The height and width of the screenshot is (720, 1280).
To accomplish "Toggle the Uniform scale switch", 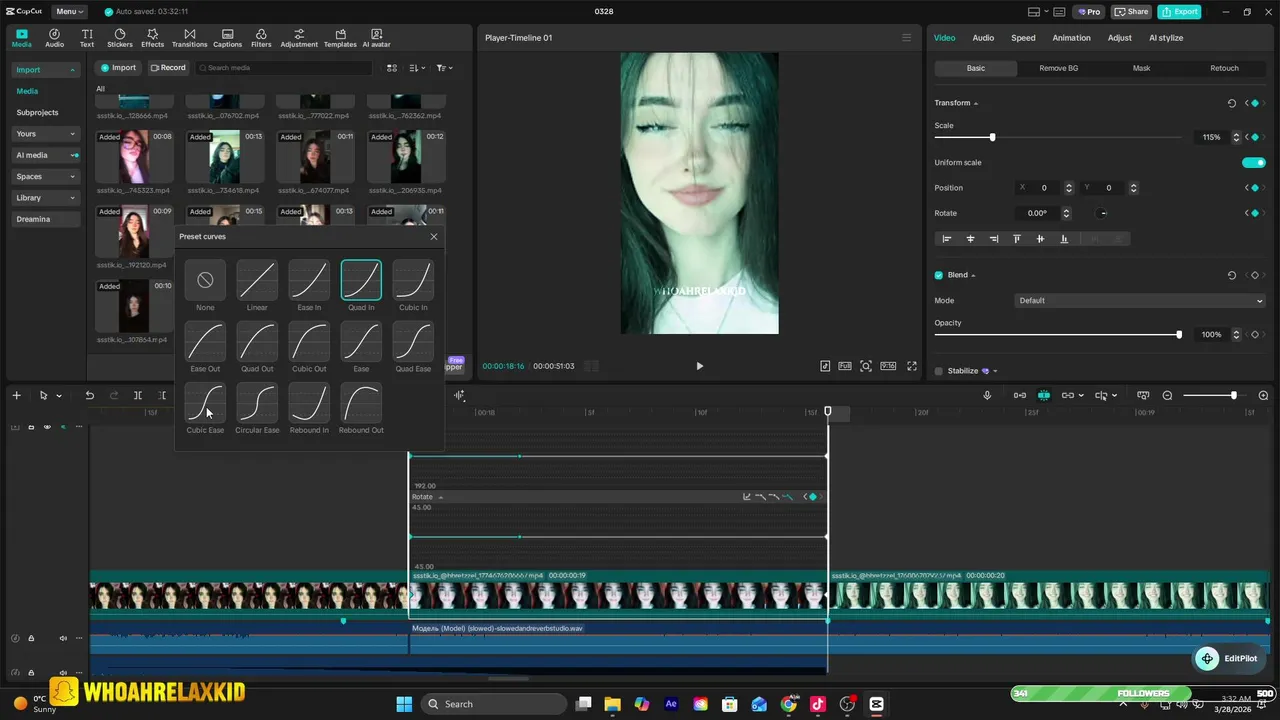I will pyautogui.click(x=1253, y=163).
